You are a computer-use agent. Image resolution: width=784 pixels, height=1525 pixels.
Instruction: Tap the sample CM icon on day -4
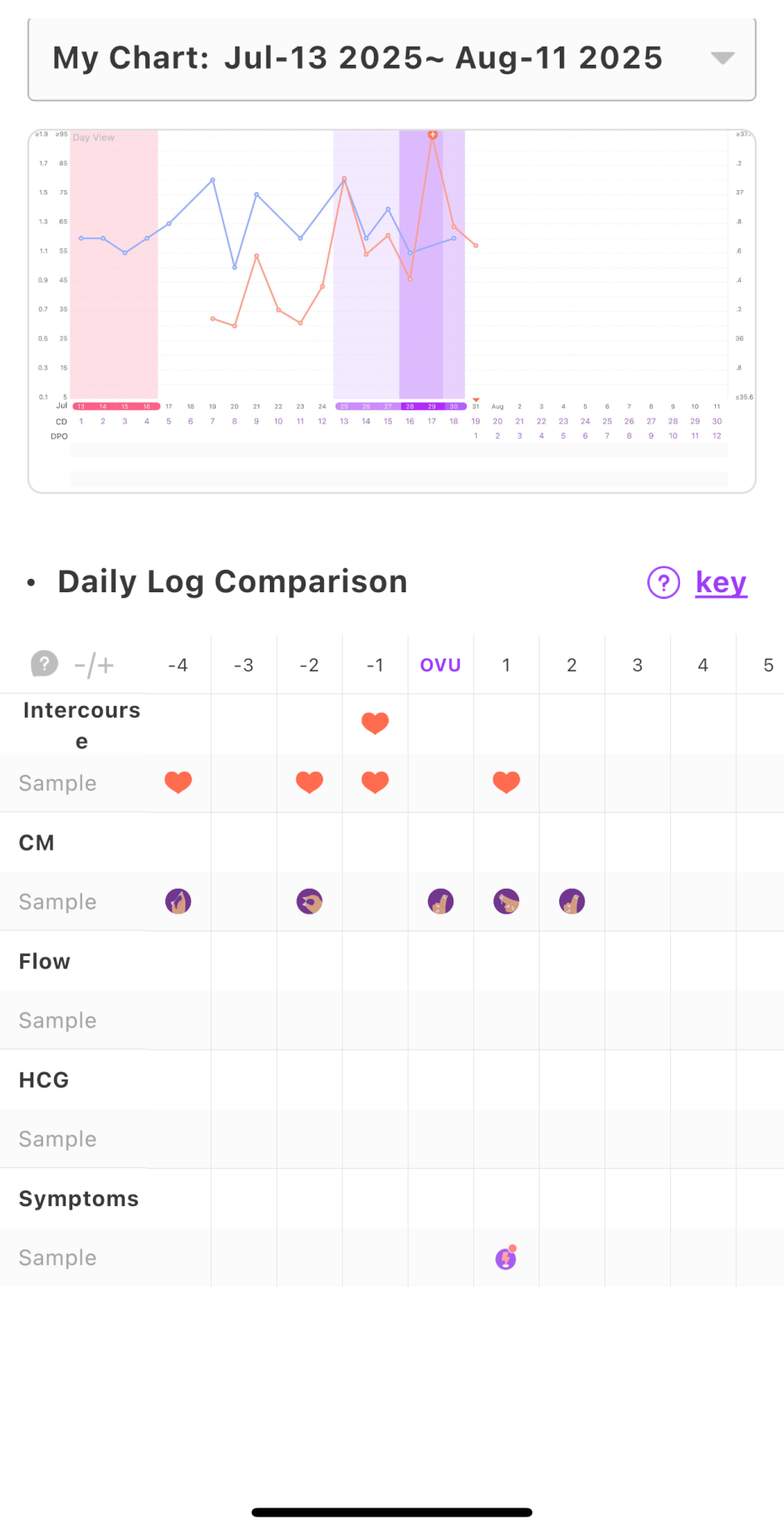click(179, 901)
